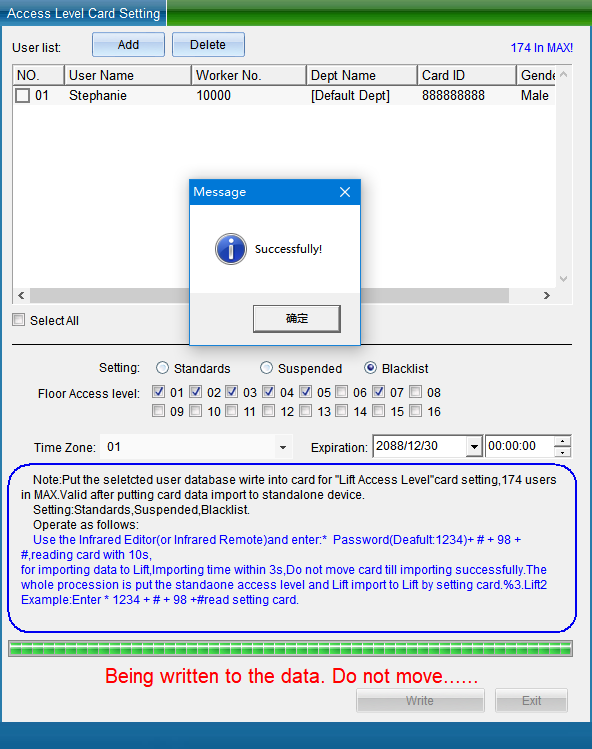Click the Card ID column header
The width and height of the screenshot is (592, 749).
click(466, 75)
